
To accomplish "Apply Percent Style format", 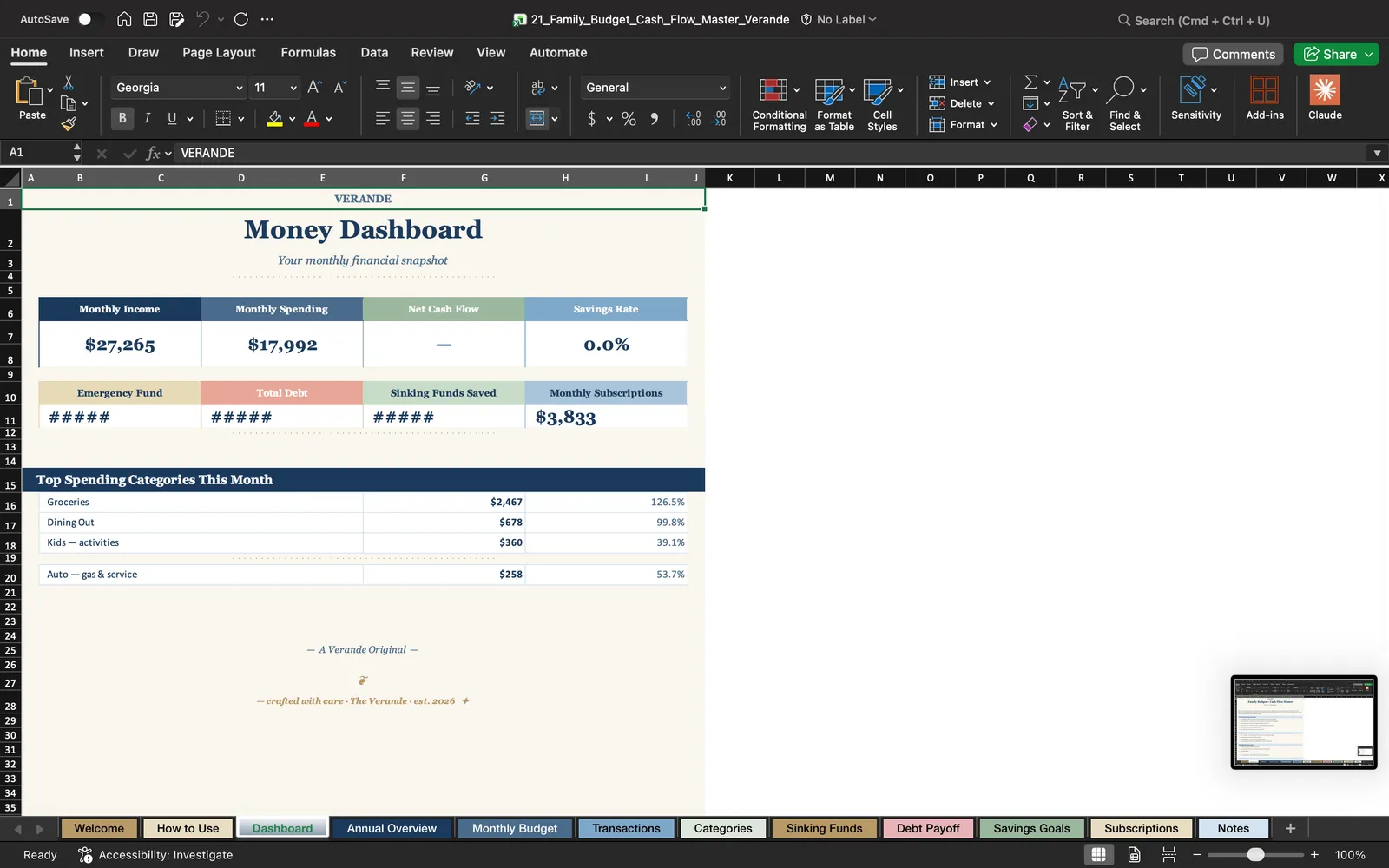I will point(629,119).
